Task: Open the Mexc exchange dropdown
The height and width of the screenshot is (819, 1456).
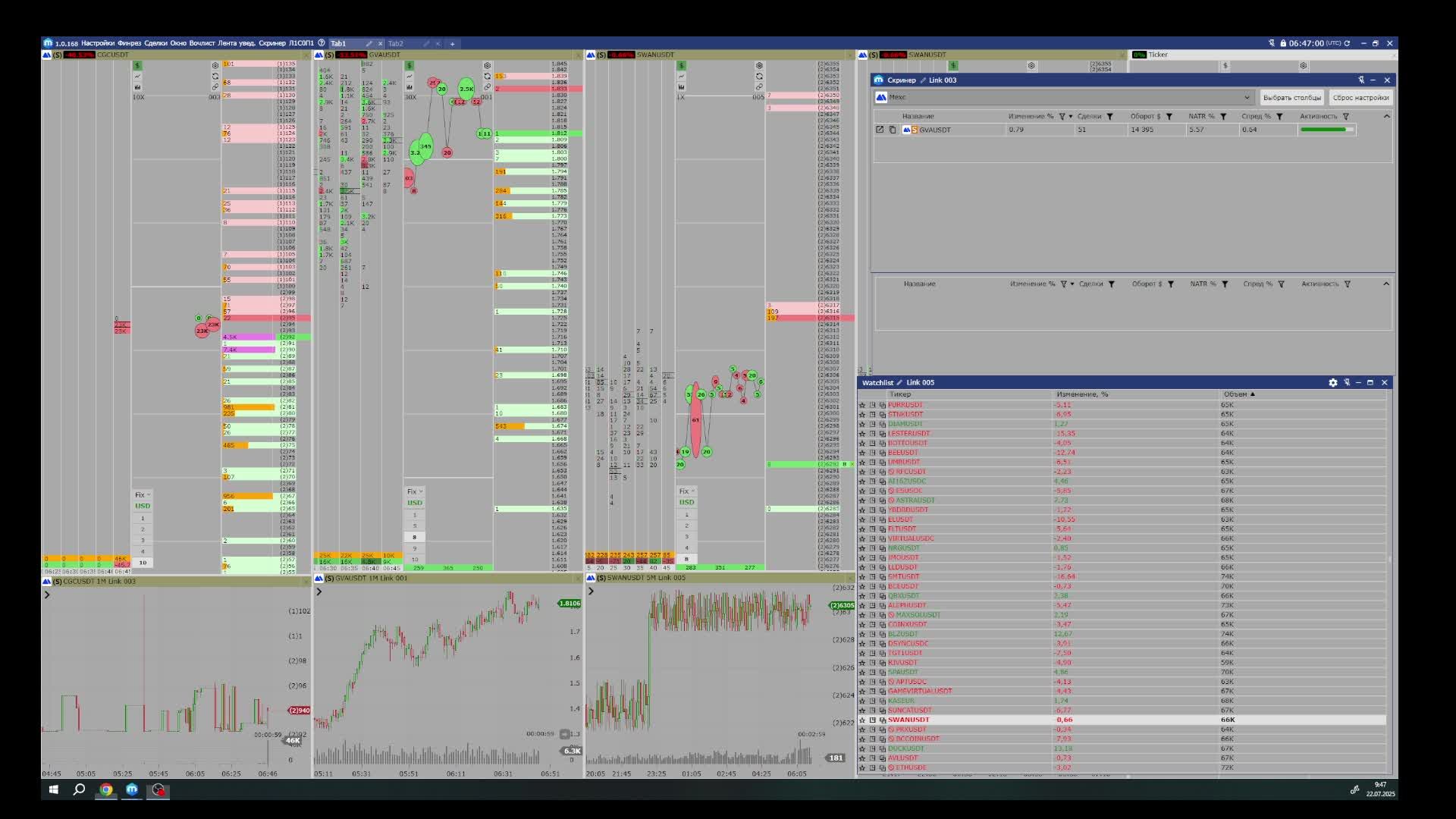Action: [1246, 97]
